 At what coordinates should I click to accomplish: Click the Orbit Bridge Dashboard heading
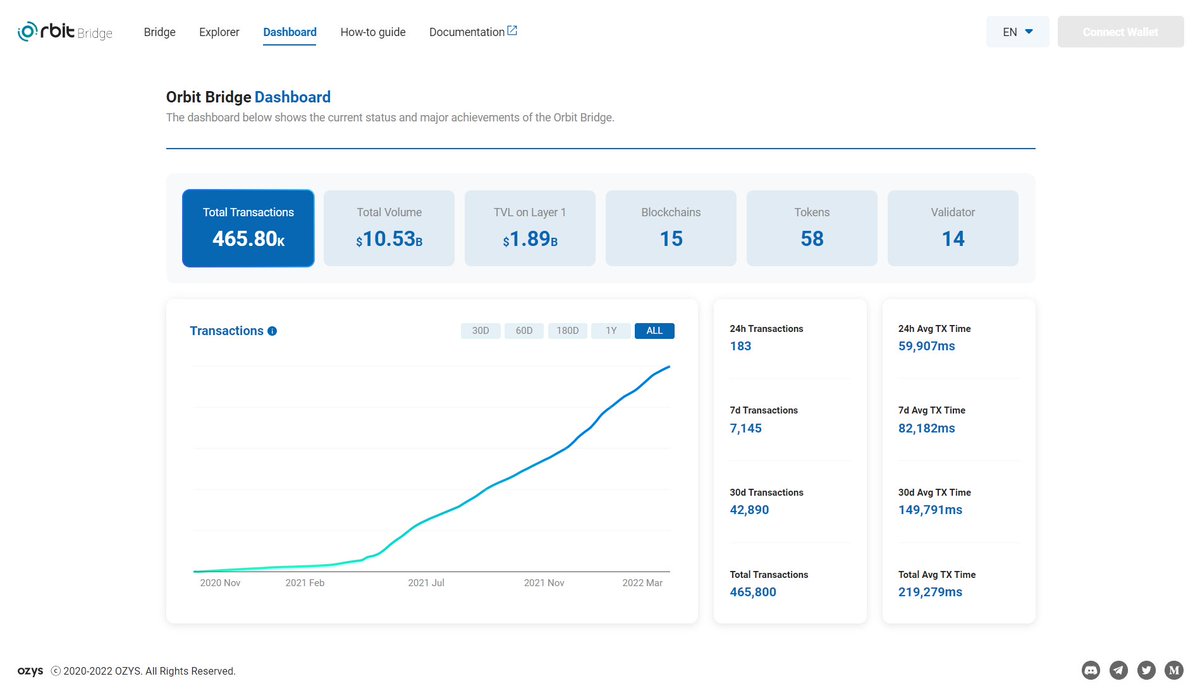248,97
